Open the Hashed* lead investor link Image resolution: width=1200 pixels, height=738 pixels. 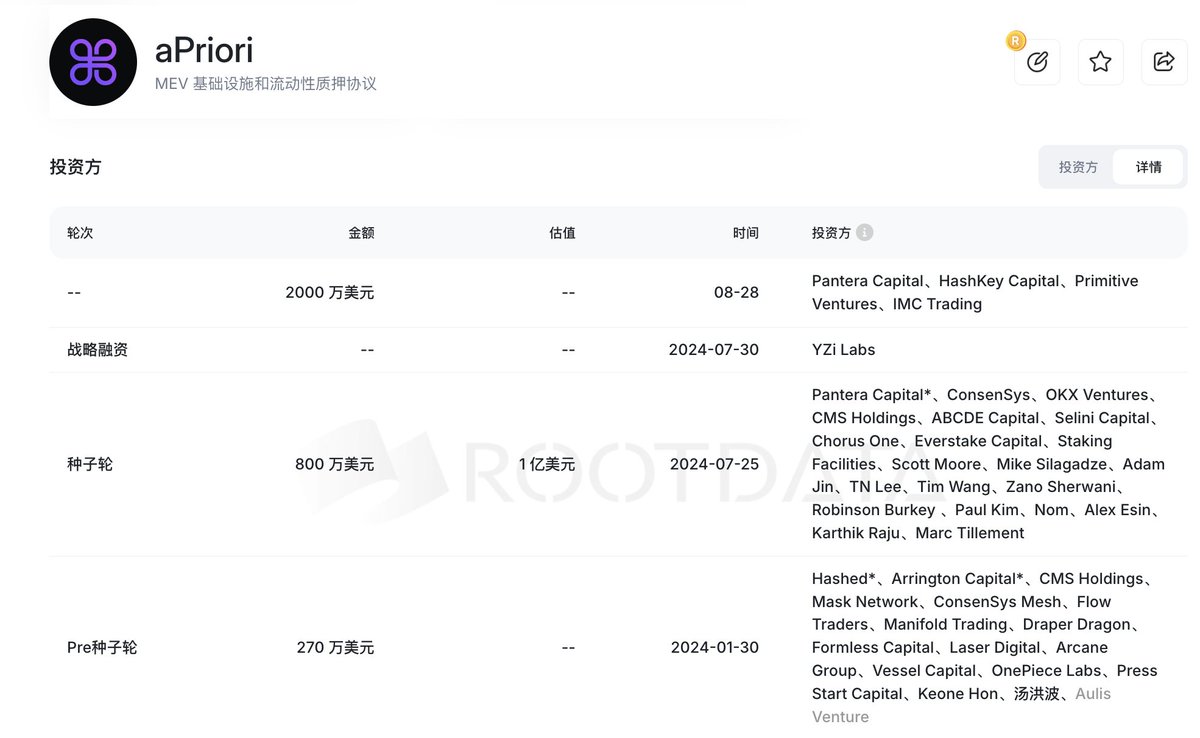click(844, 579)
